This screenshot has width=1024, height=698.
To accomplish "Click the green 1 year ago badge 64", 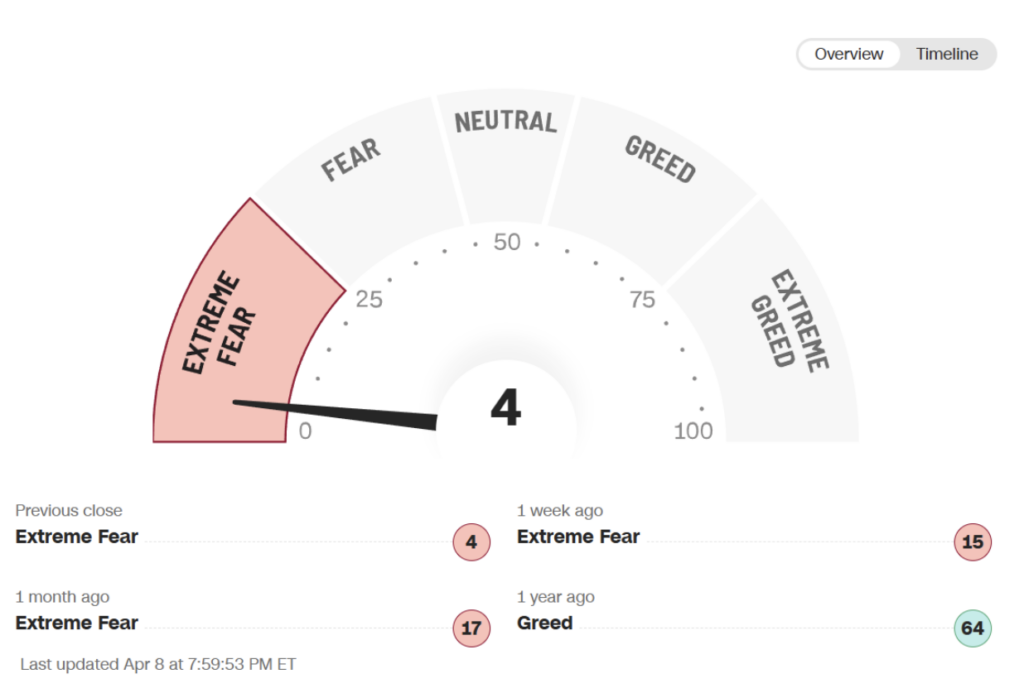I will [x=972, y=628].
